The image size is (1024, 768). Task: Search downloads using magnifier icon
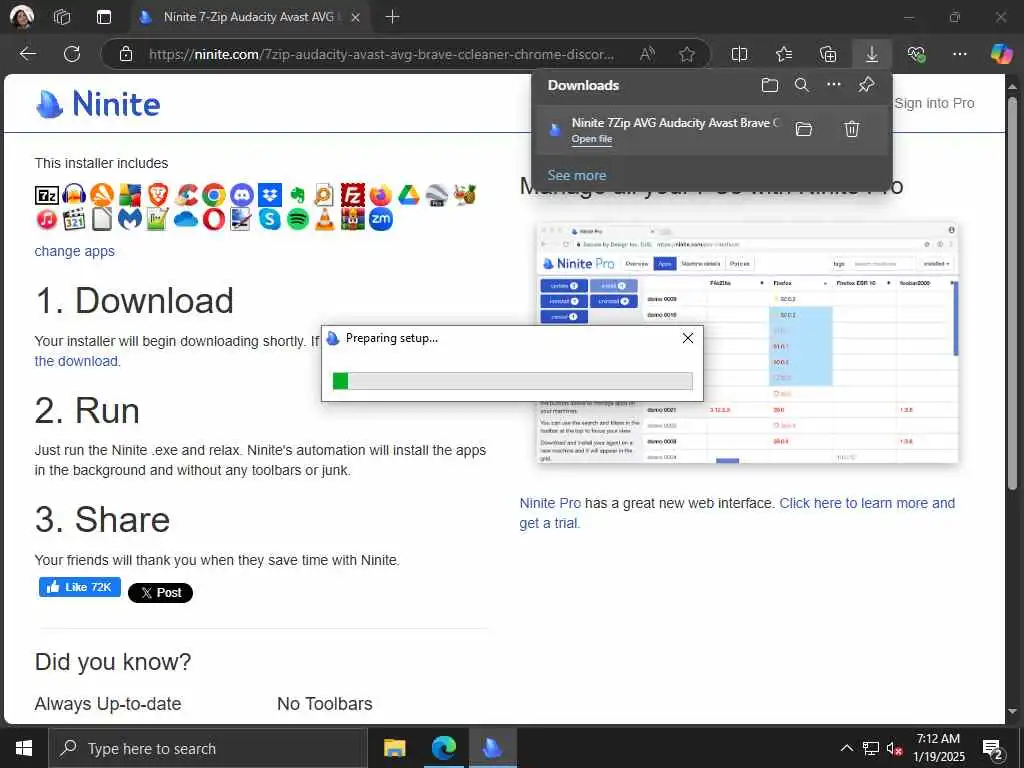tap(802, 85)
